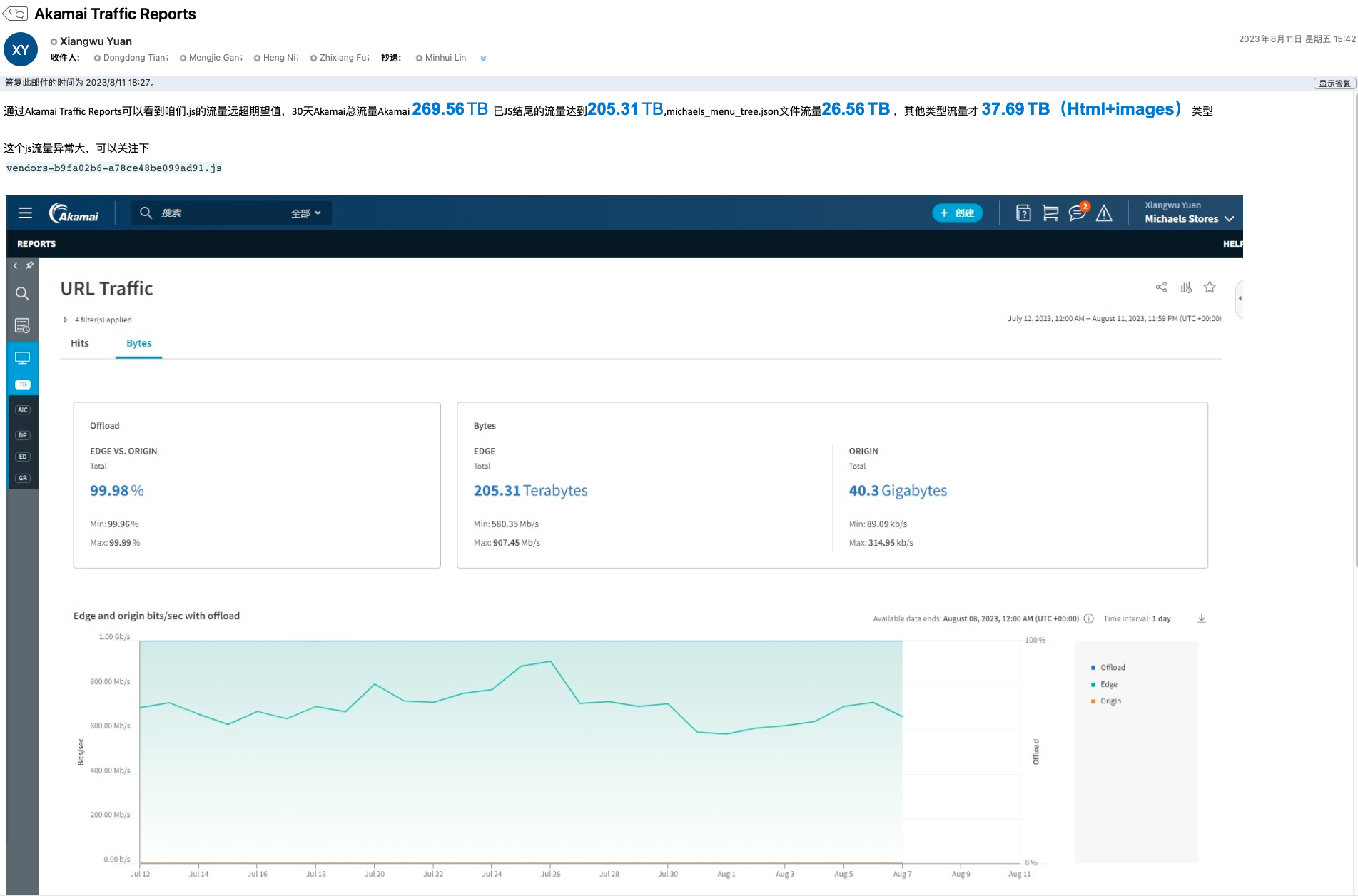This screenshot has height=896, width=1358.
Task: Open the help documentation icon
Action: tap(1023, 213)
